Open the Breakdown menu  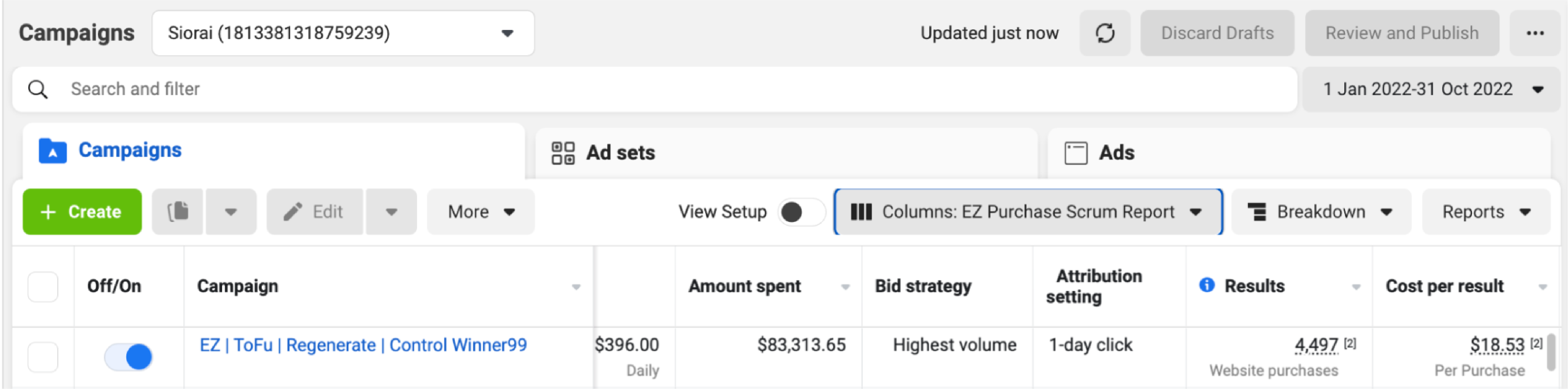(x=1320, y=212)
